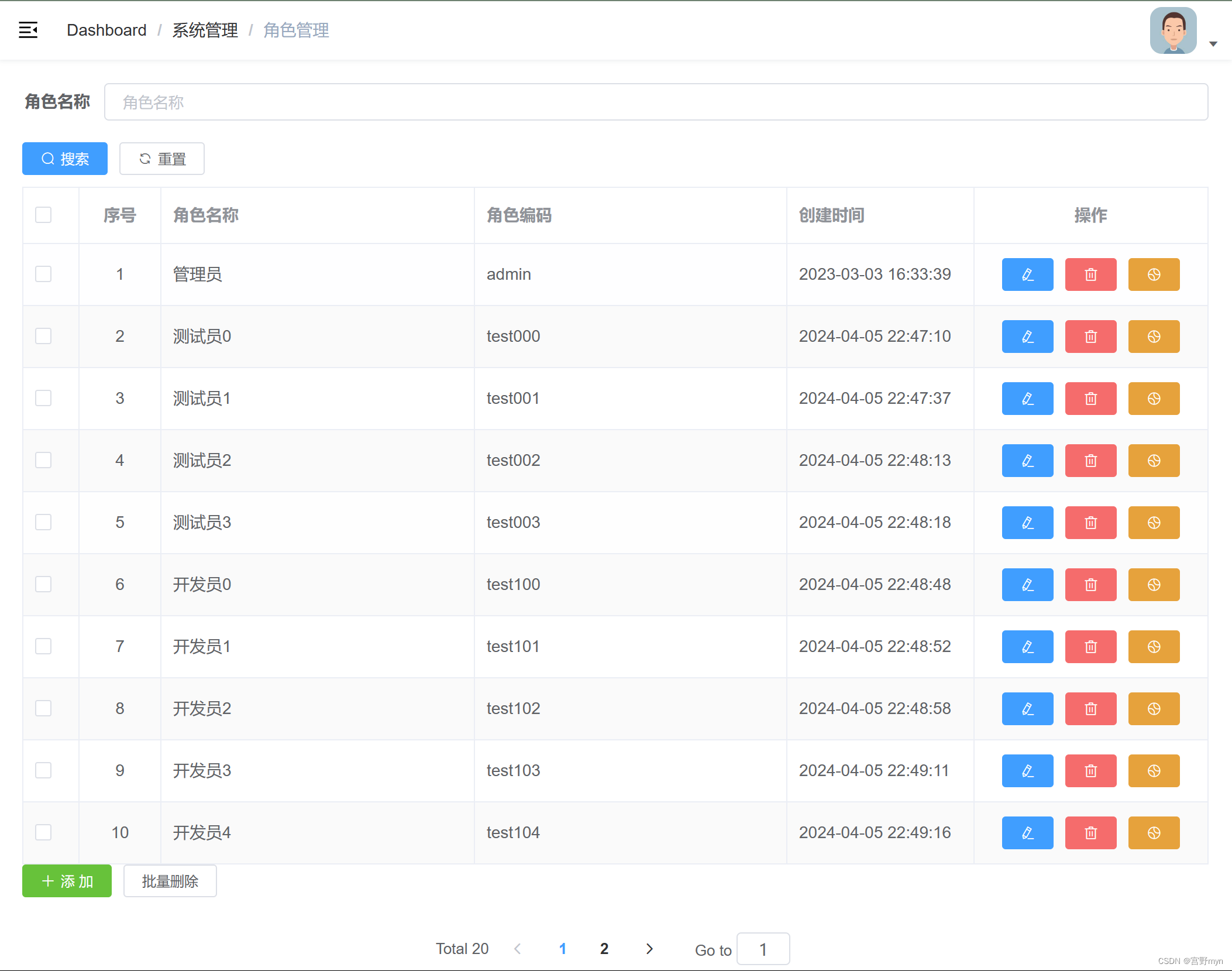Screen dimensions: 1232x971
Task: Click the edit icon for role admin
Action: 1027,275
